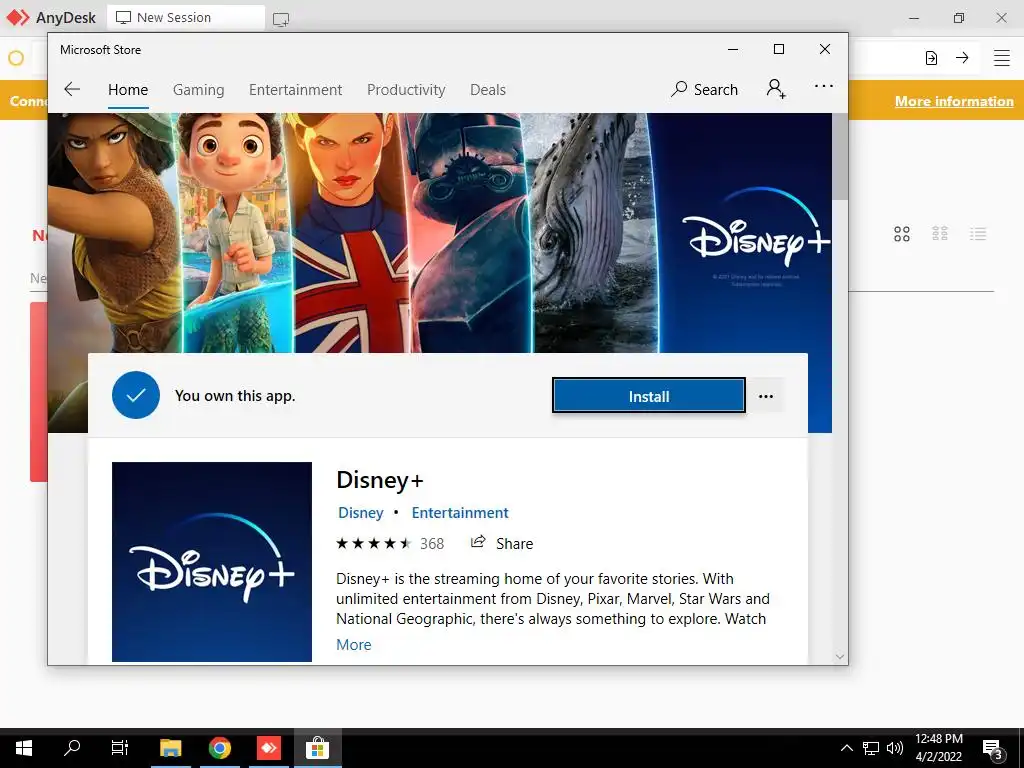Click the Share icon for Disney+
Viewport: 1024px width, 768px height.
pyautogui.click(x=478, y=542)
